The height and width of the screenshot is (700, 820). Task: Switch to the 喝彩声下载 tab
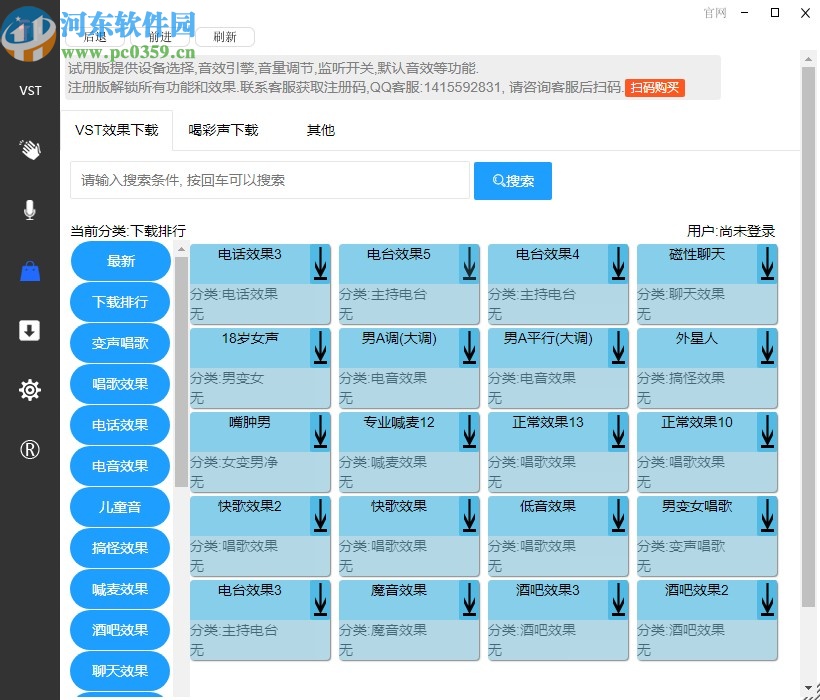[222, 130]
